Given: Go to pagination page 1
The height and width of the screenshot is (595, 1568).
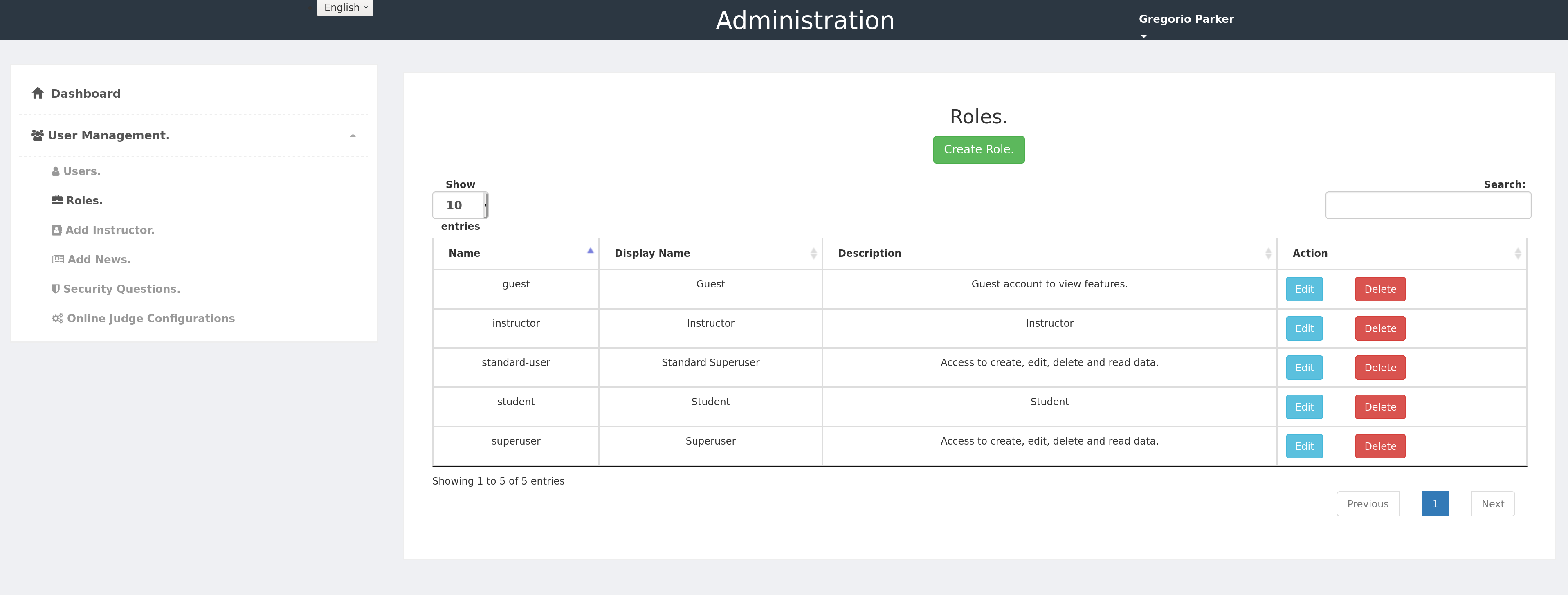Looking at the screenshot, I should [1434, 504].
